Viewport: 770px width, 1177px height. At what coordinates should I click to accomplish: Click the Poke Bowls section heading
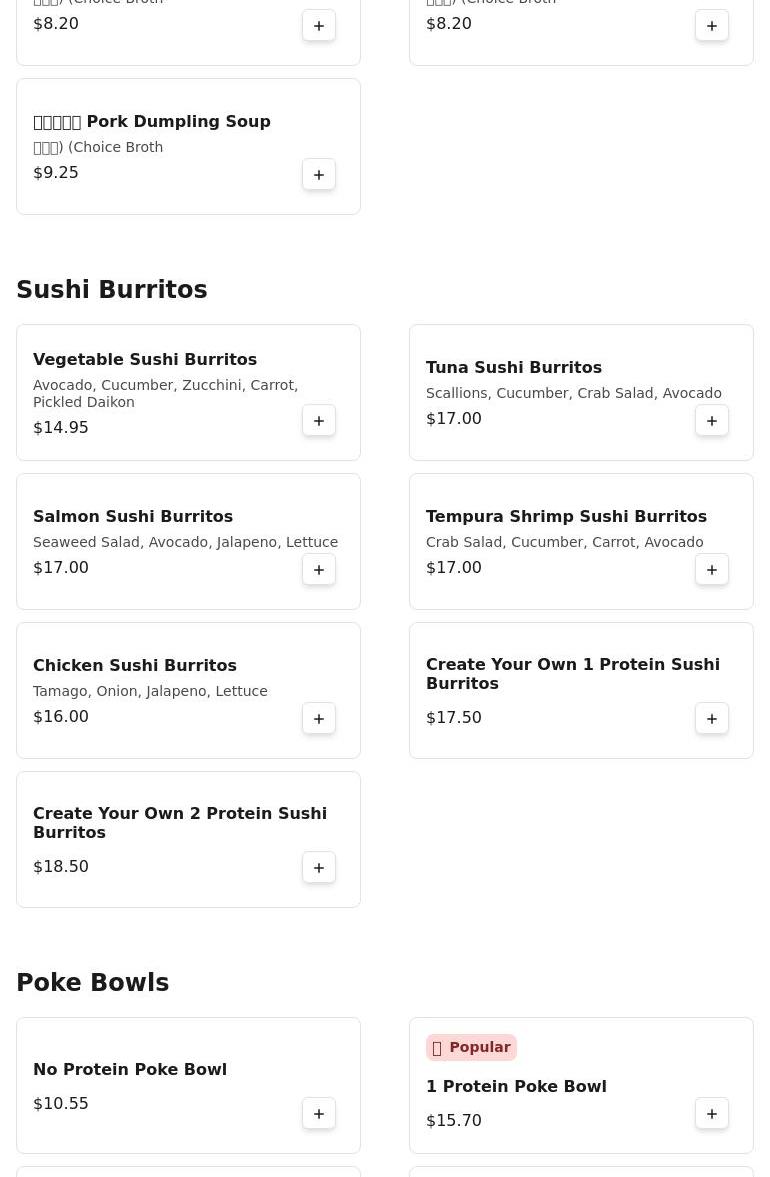[x=93, y=982]
